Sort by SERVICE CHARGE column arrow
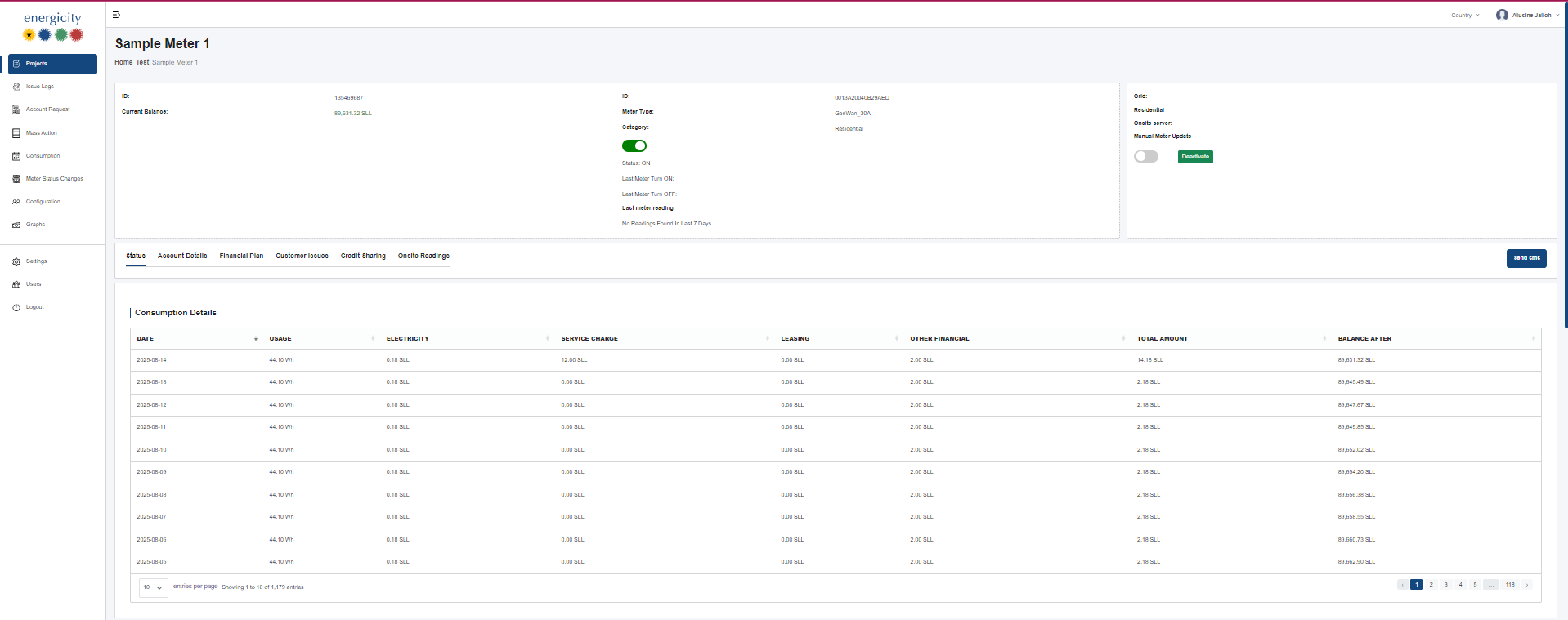1568x620 pixels. (x=768, y=339)
